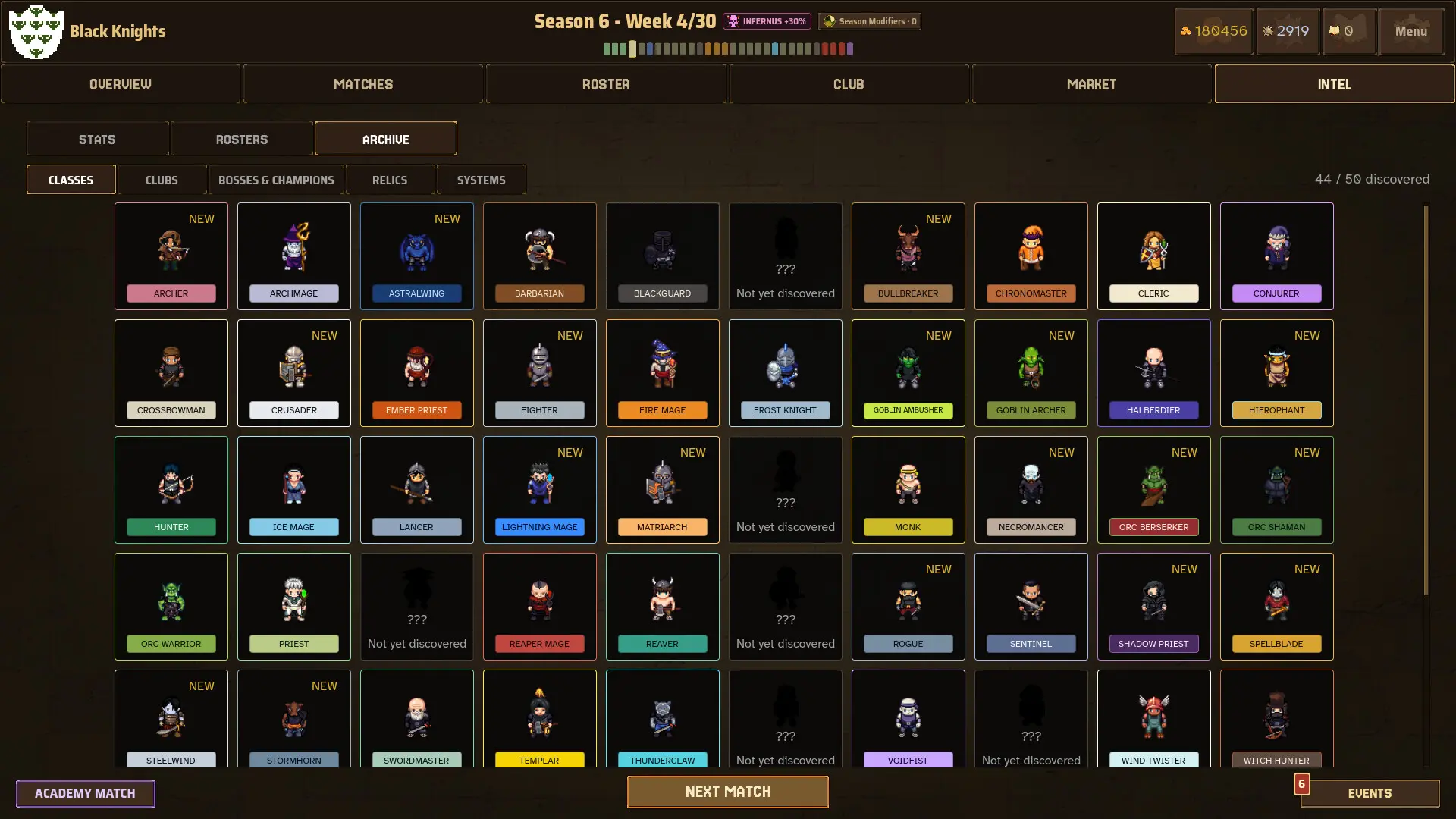Click the season week progress timeline
The height and width of the screenshot is (819, 1456).
tap(728, 49)
